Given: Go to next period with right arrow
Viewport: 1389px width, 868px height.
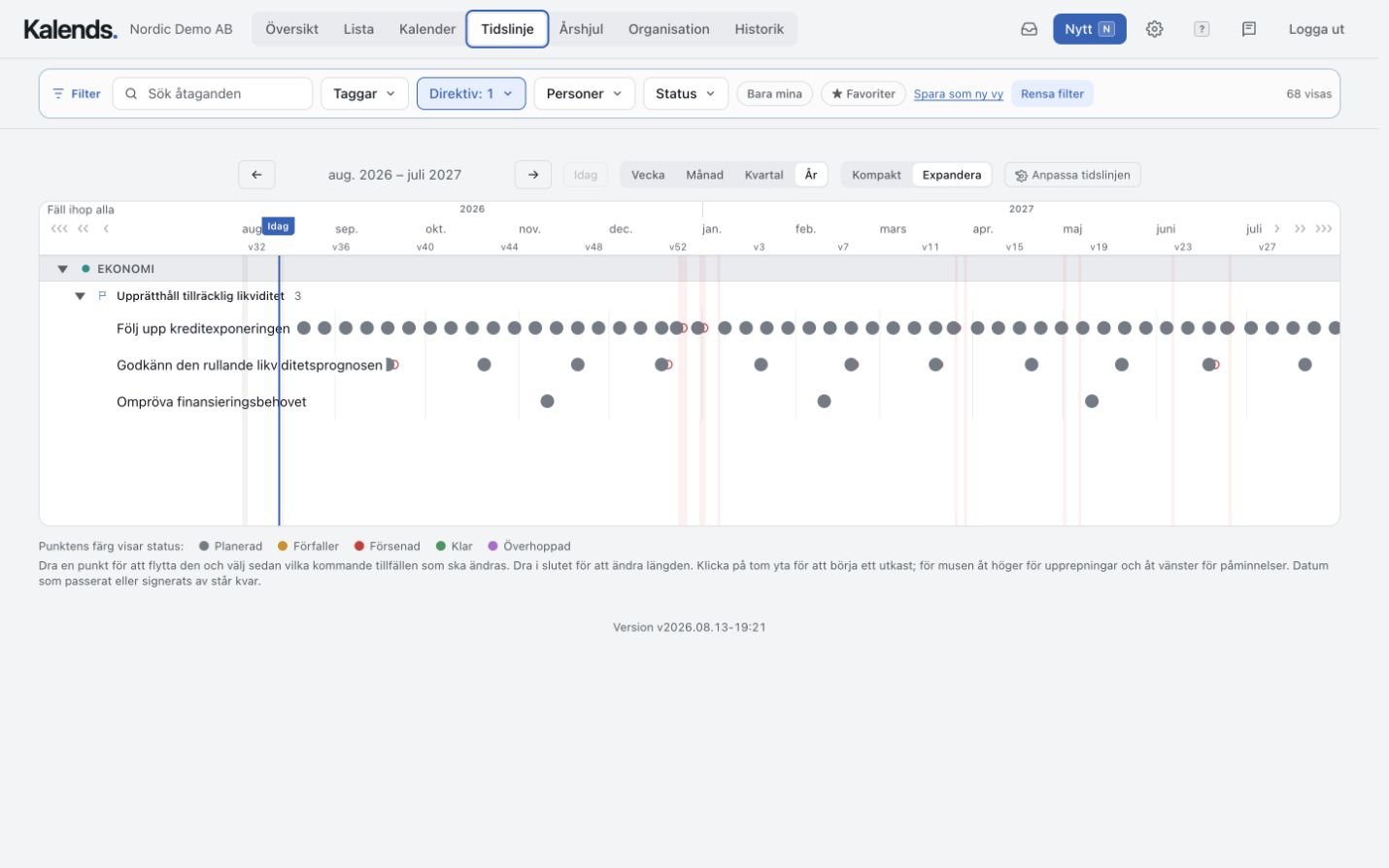Looking at the screenshot, I should (x=533, y=175).
